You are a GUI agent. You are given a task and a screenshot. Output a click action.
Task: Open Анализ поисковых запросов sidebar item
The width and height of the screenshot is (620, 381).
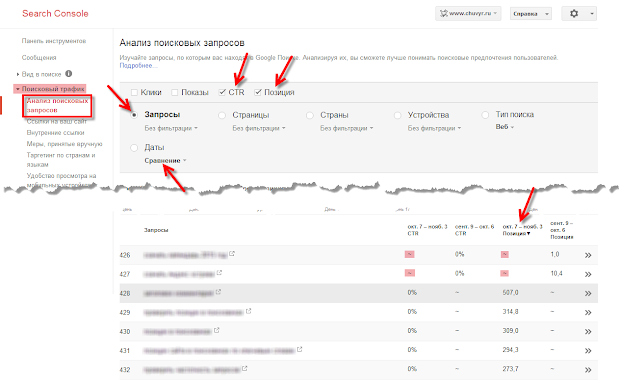[57, 106]
